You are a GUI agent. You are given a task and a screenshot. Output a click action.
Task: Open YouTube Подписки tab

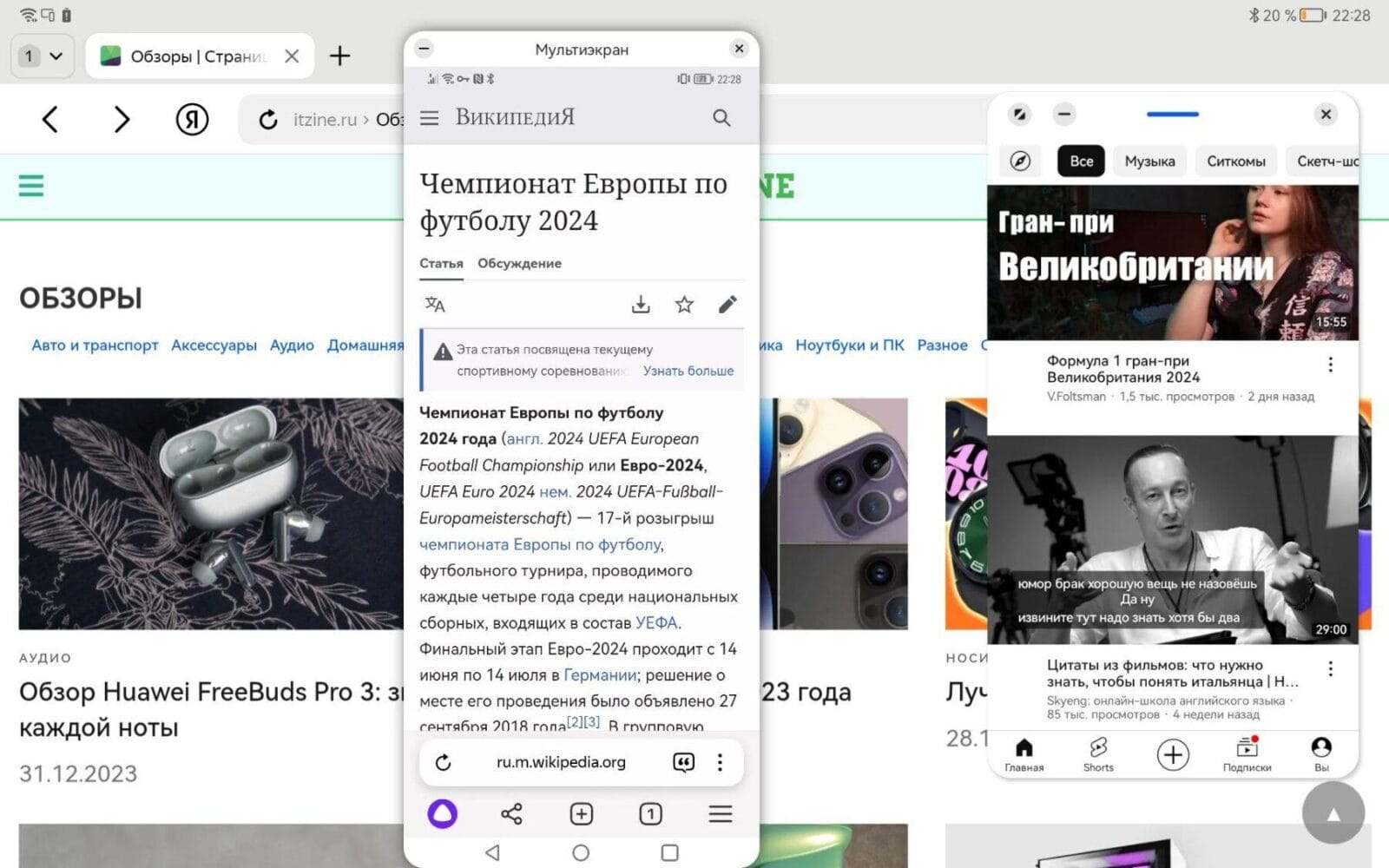pyautogui.click(x=1247, y=754)
